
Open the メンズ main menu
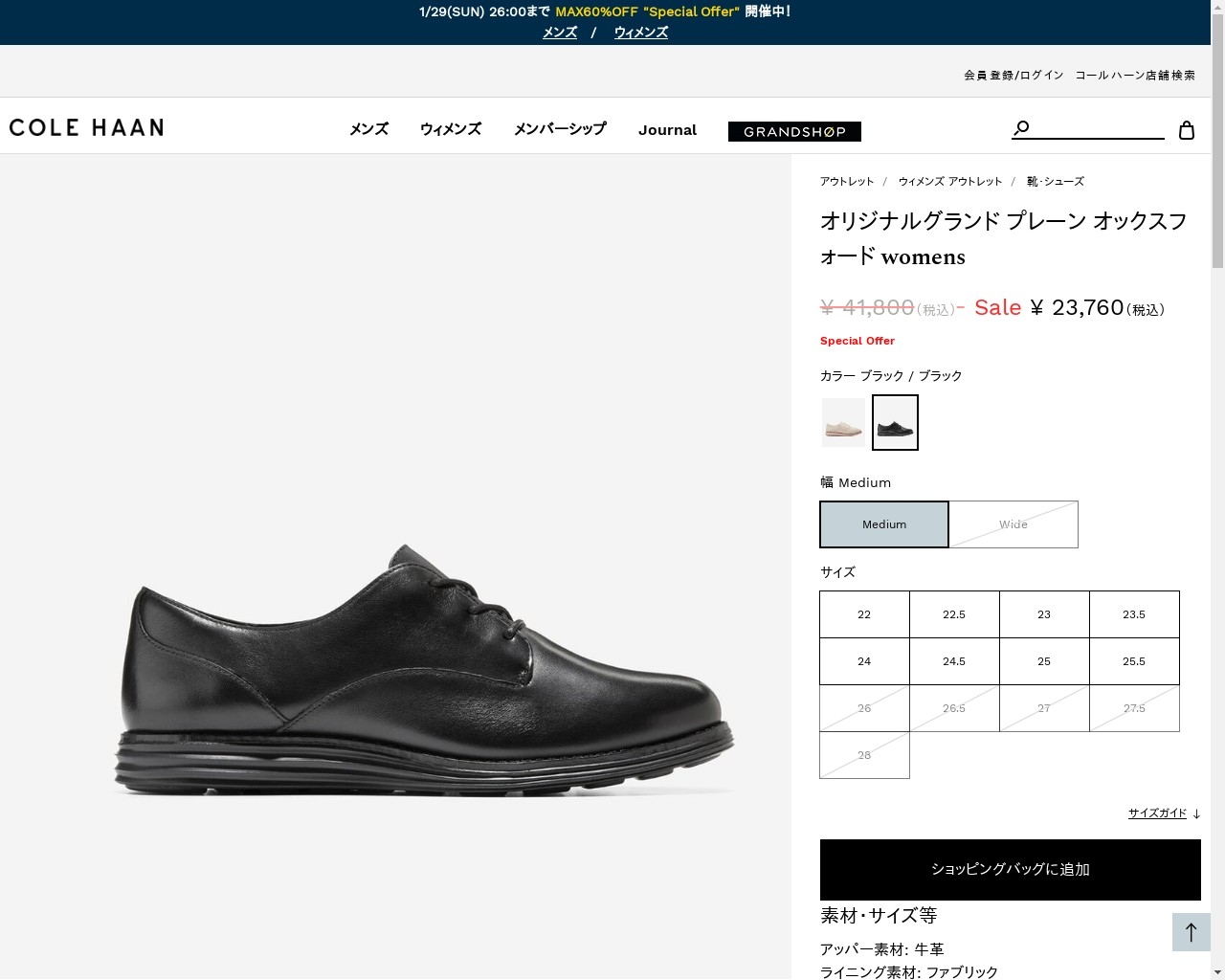(x=368, y=129)
